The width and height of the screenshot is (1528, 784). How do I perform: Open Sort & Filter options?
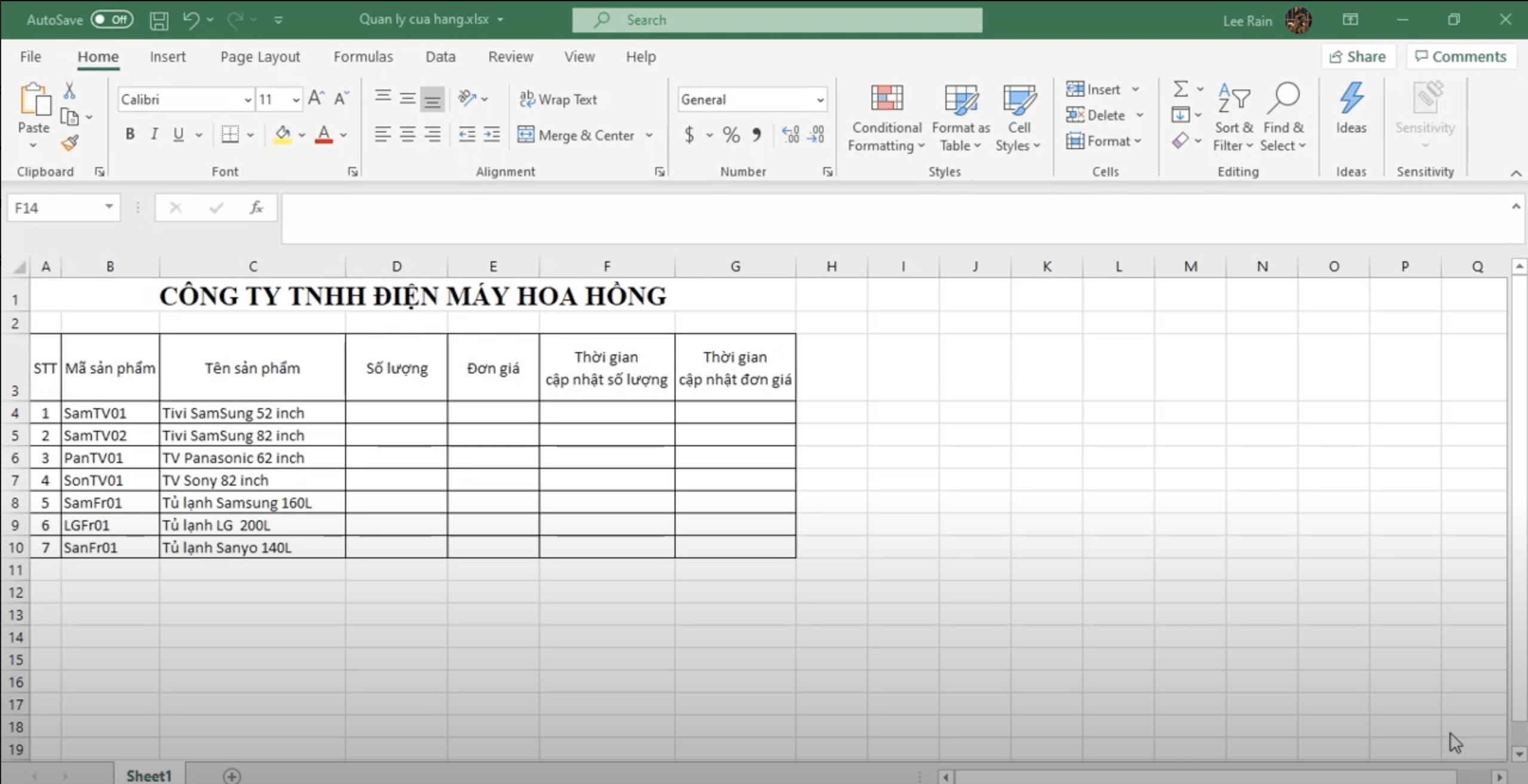click(x=1233, y=116)
